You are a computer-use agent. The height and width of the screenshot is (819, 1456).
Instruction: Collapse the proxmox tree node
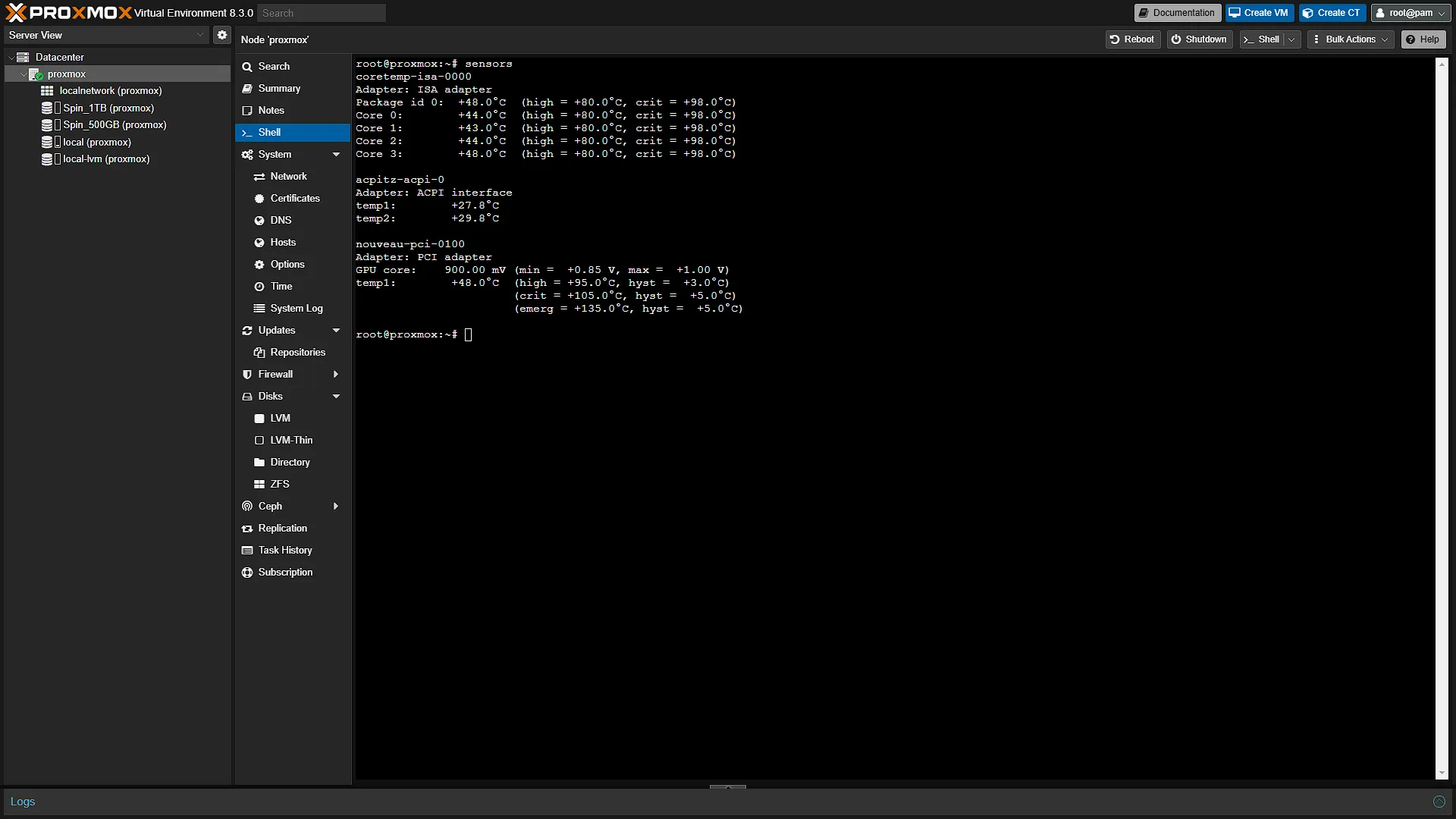tap(23, 74)
